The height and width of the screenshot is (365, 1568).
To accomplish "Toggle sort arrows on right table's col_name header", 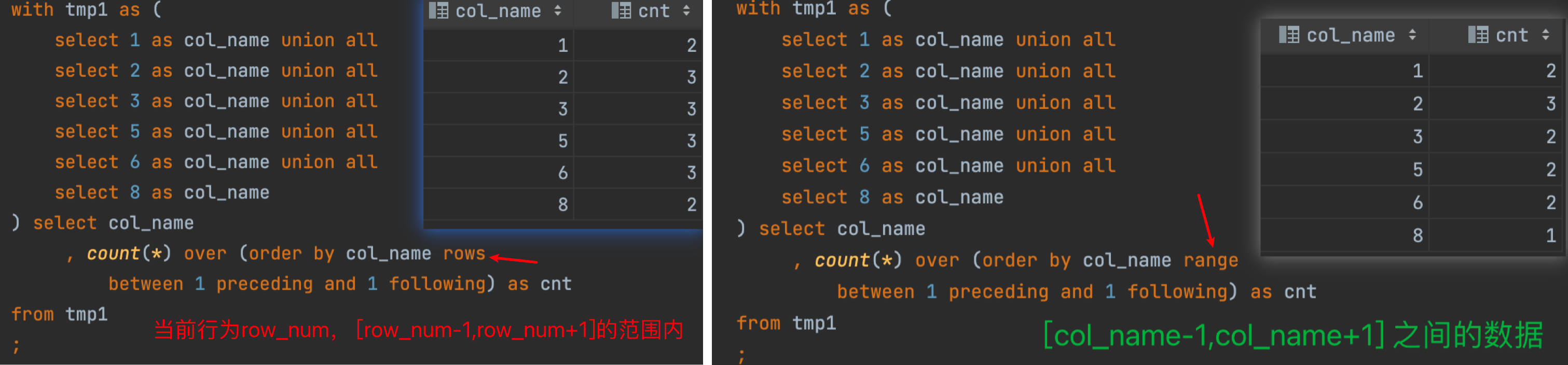I will (1412, 35).
